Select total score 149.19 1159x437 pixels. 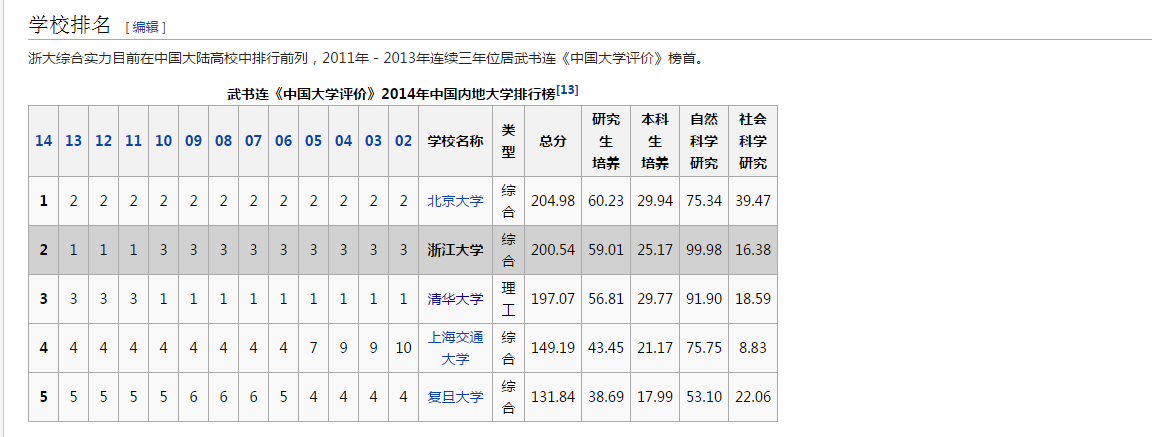point(553,348)
